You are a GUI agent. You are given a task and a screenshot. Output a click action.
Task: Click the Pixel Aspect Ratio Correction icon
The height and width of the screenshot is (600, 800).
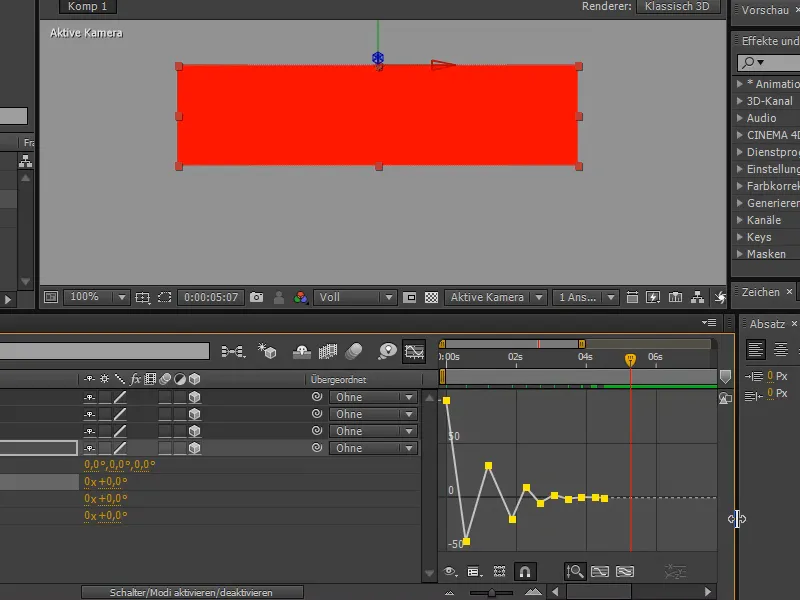click(x=632, y=297)
